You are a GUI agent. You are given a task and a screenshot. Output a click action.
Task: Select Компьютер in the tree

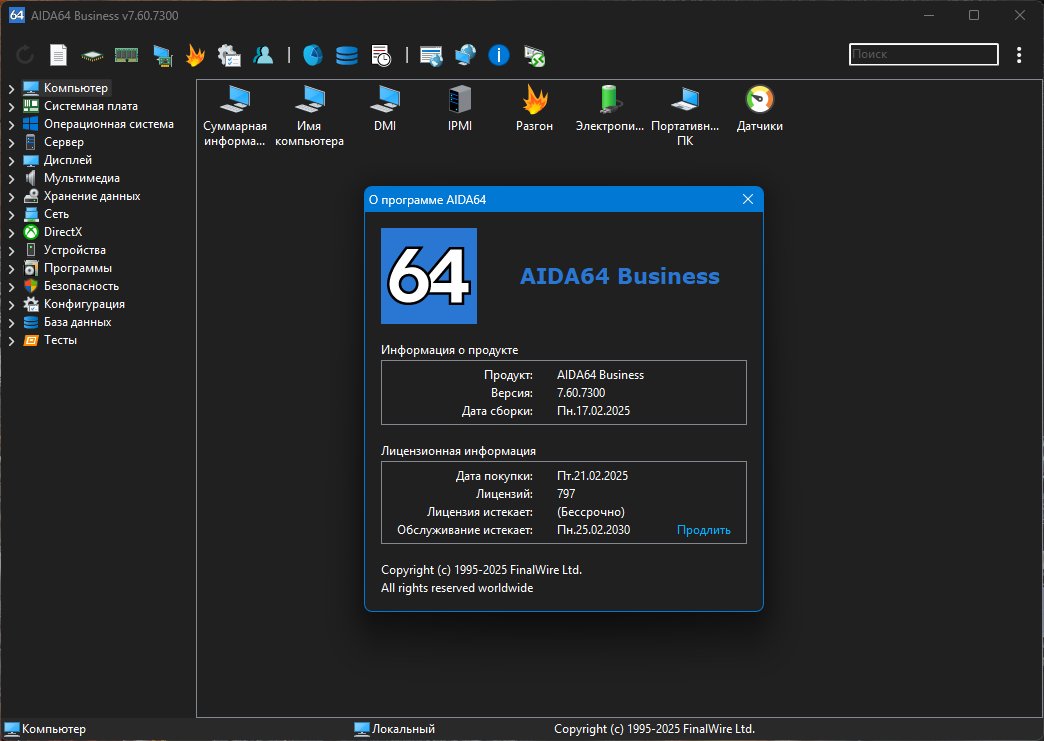click(x=75, y=88)
